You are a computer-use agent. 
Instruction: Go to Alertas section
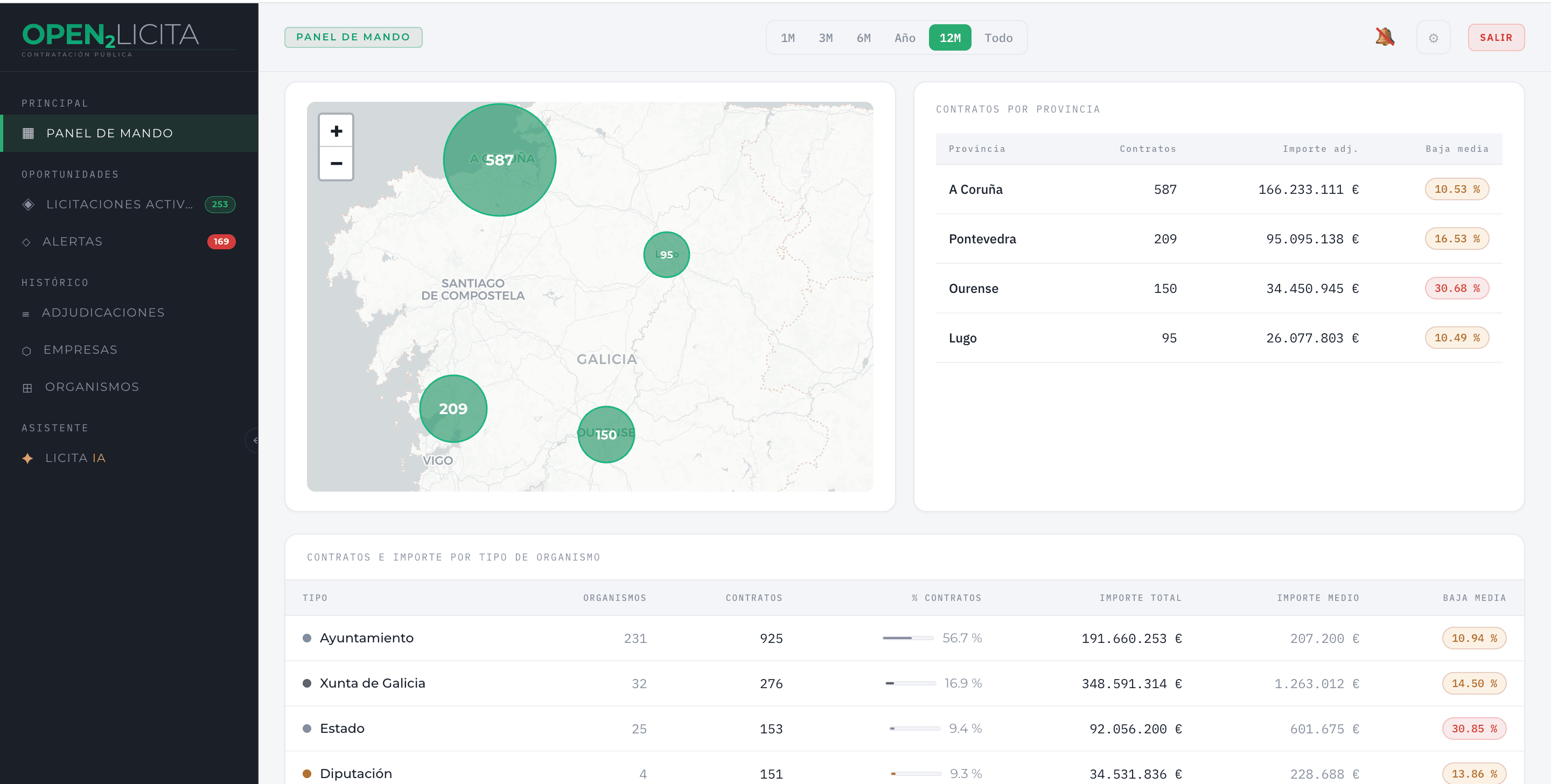(129, 241)
